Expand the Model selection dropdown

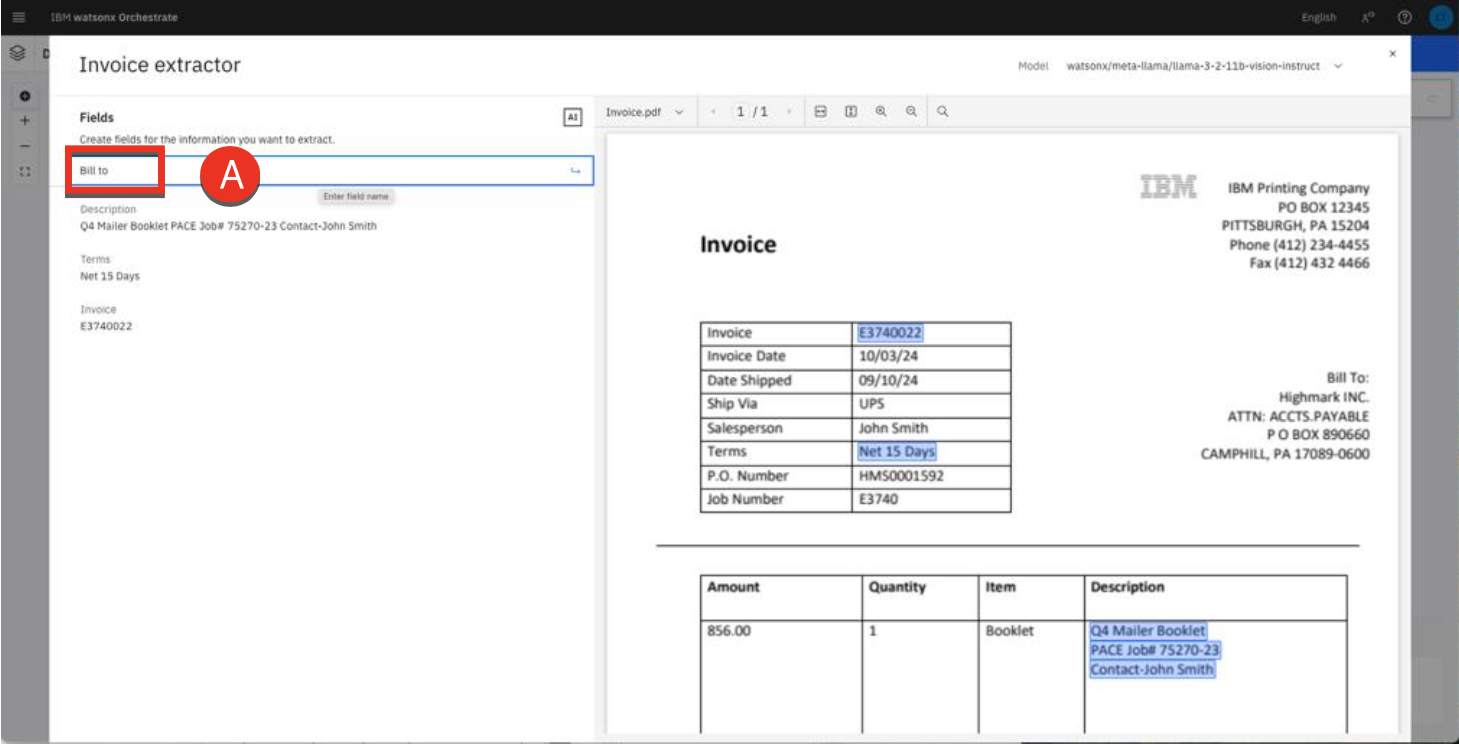(x=1337, y=66)
